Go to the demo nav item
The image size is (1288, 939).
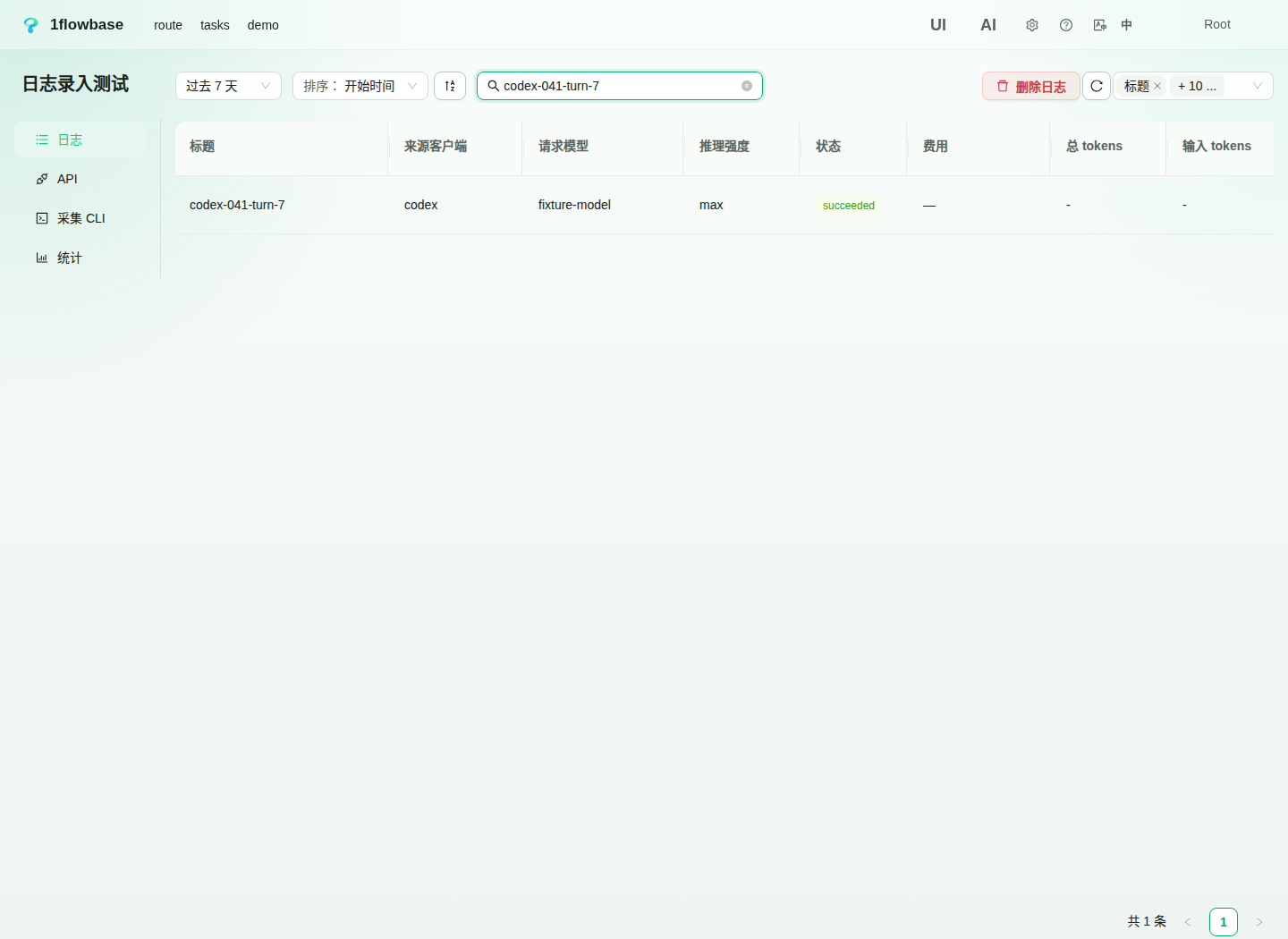[263, 25]
